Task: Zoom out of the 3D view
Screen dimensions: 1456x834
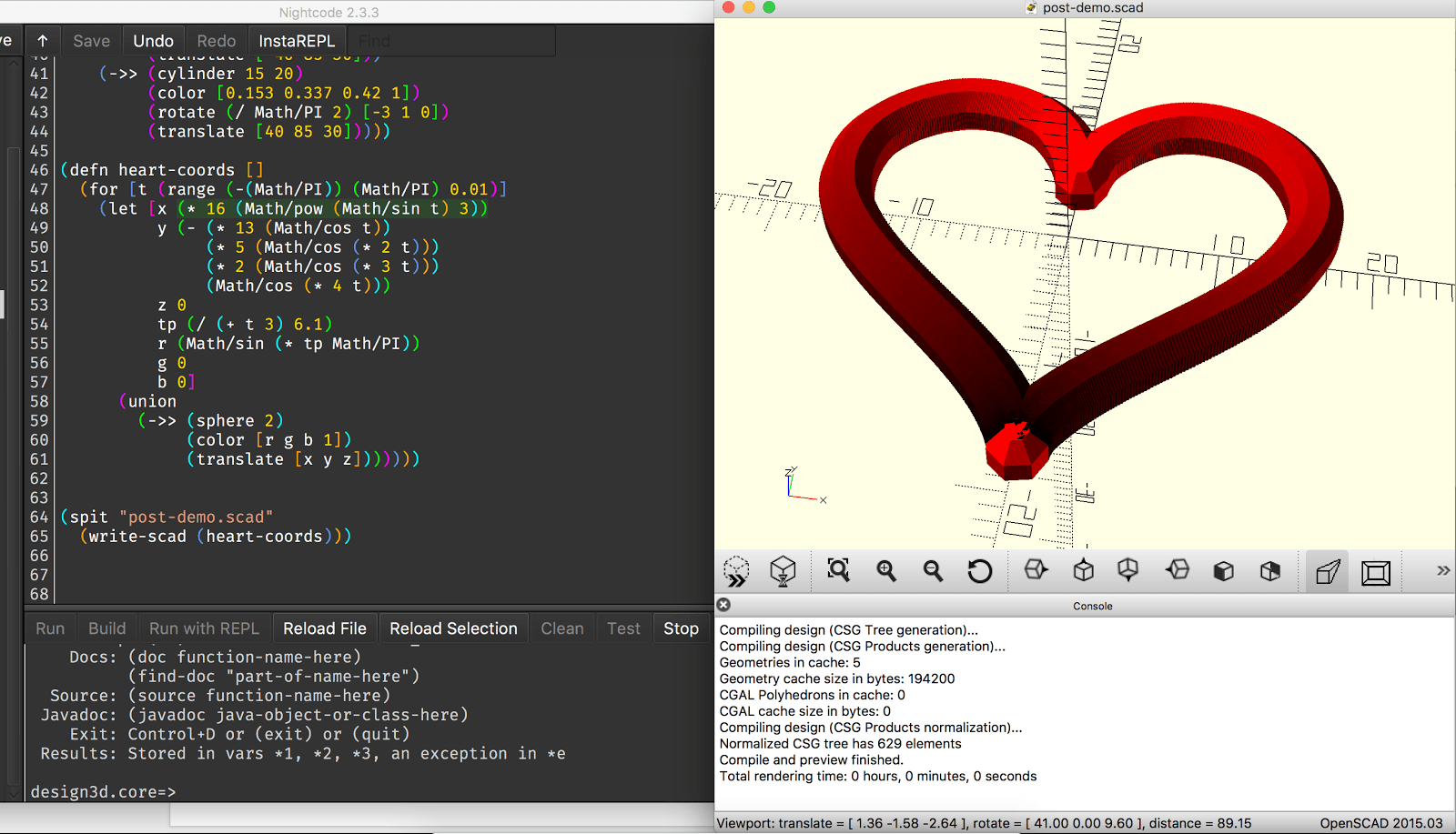Action: (933, 570)
